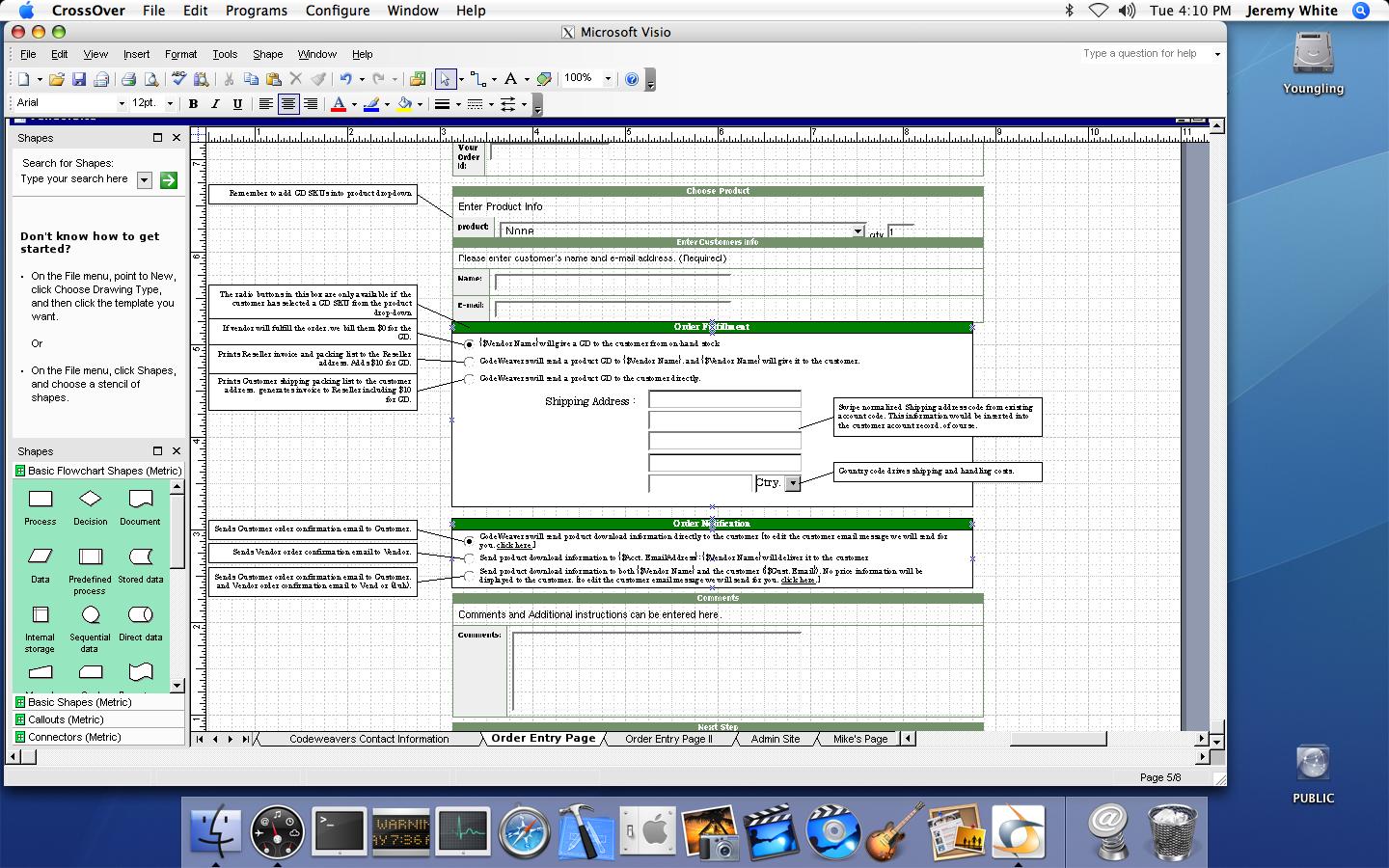Open the zoom percentage dropdown

pos(608,79)
